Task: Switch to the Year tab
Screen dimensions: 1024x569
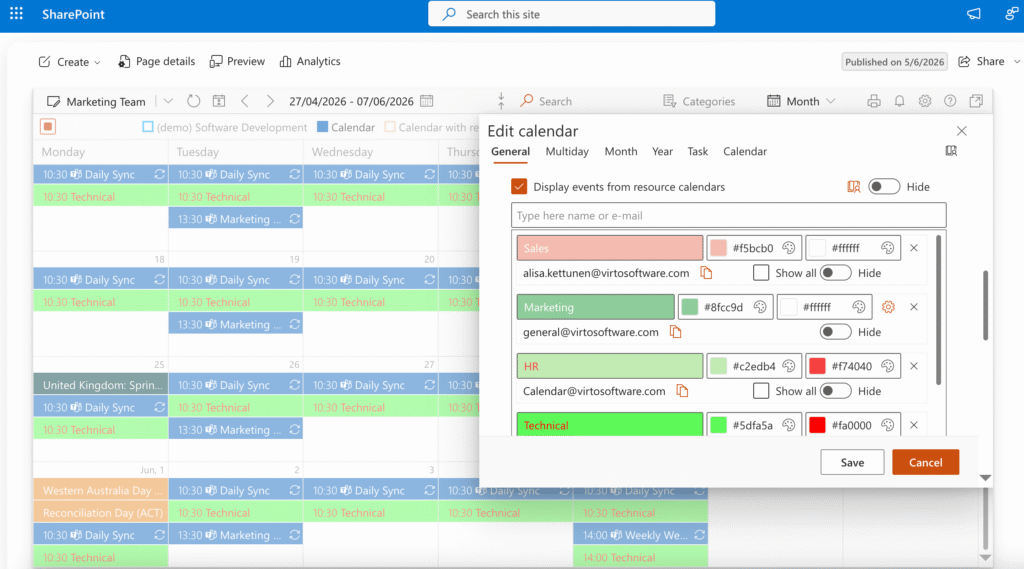Action: 662,152
